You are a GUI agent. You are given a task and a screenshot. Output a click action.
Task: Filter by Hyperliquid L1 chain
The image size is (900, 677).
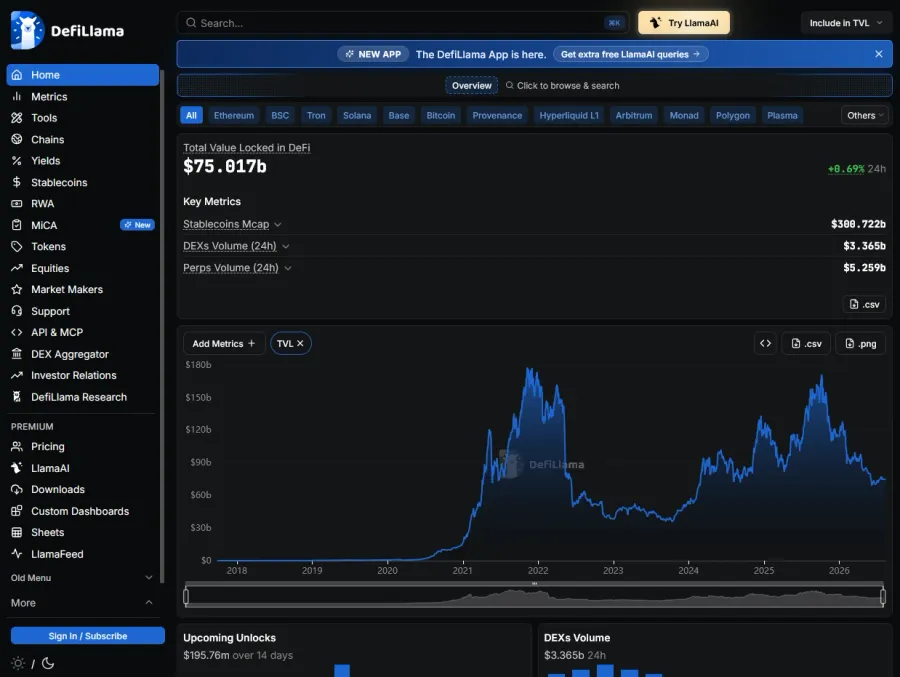tap(569, 115)
